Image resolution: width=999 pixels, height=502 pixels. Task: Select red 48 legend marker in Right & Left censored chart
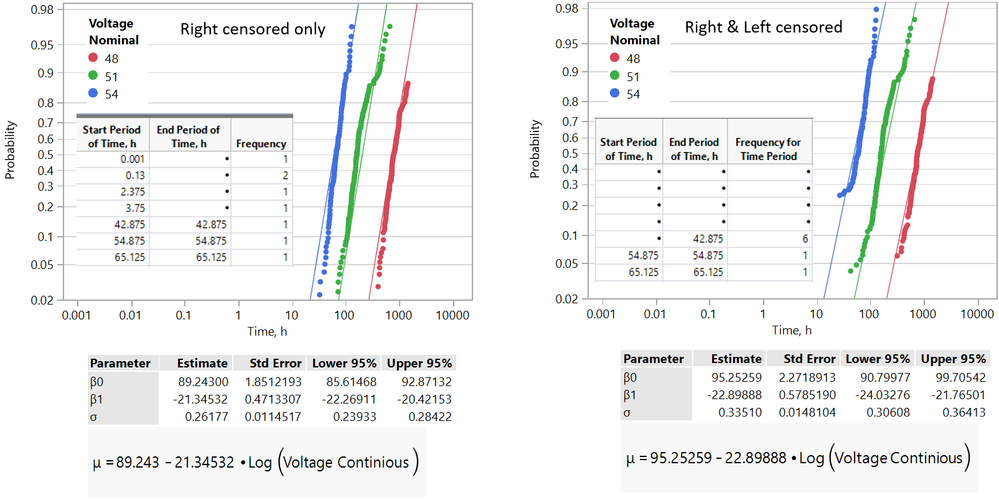pyautogui.click(x=616, y=58)
